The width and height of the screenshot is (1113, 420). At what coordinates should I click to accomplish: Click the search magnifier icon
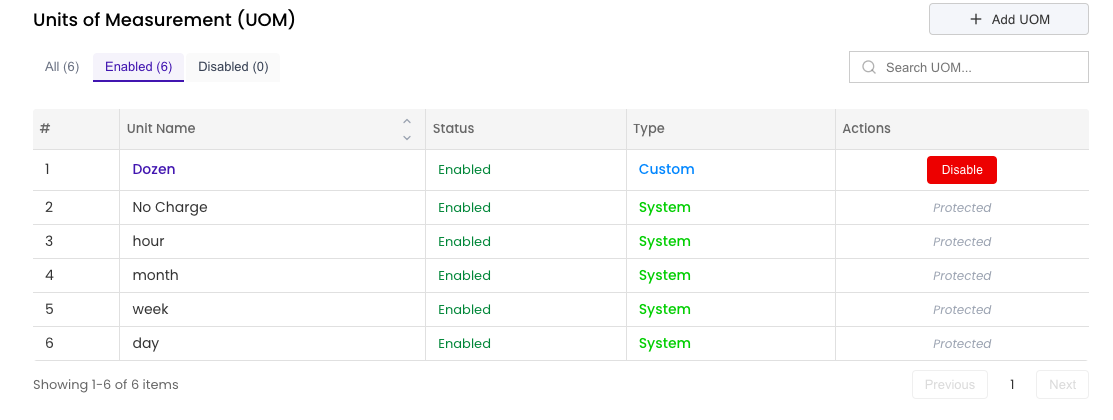click(x=868, y=67)
